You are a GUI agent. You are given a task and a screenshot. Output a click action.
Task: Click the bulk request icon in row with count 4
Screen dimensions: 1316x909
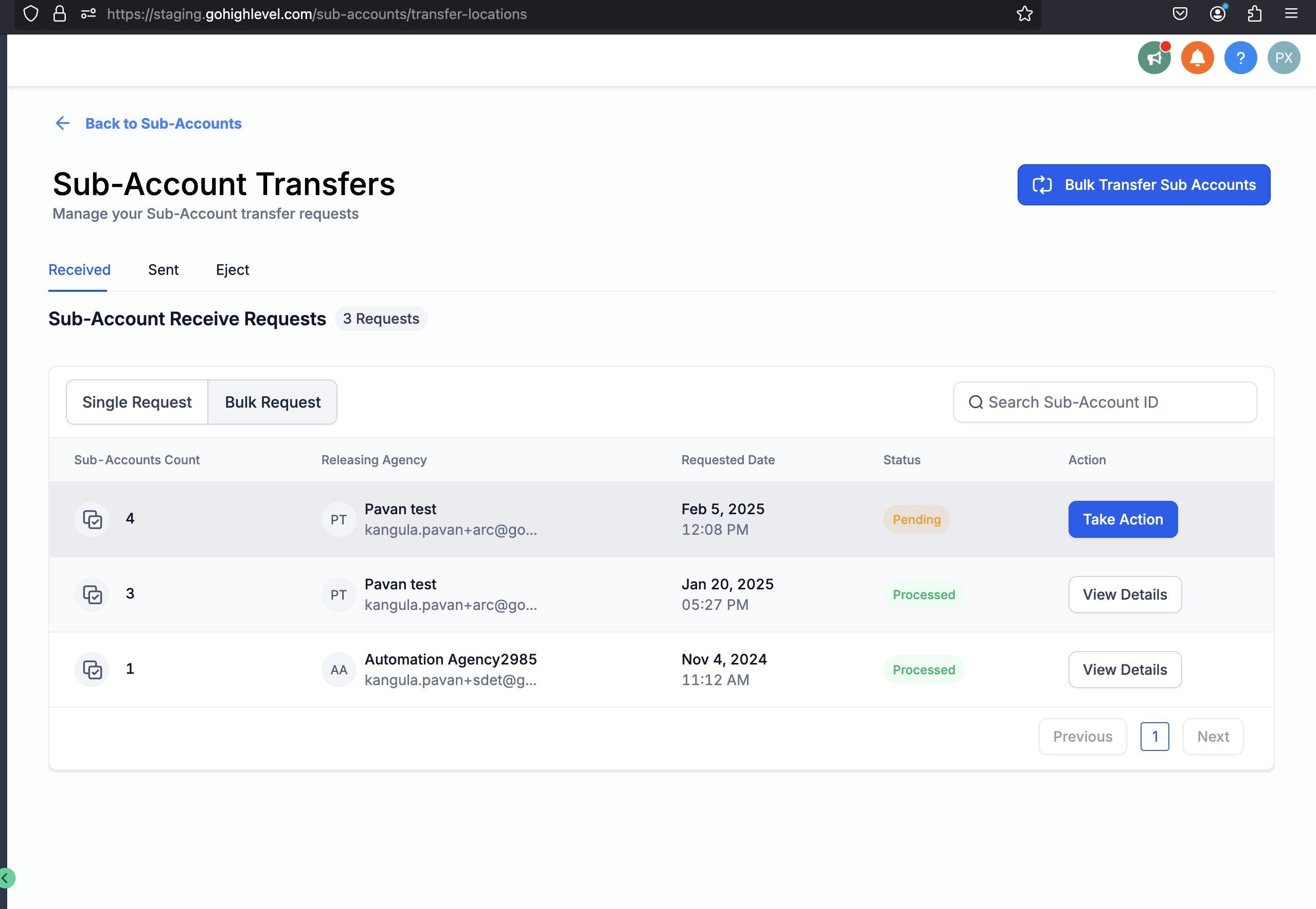[92, 519]
